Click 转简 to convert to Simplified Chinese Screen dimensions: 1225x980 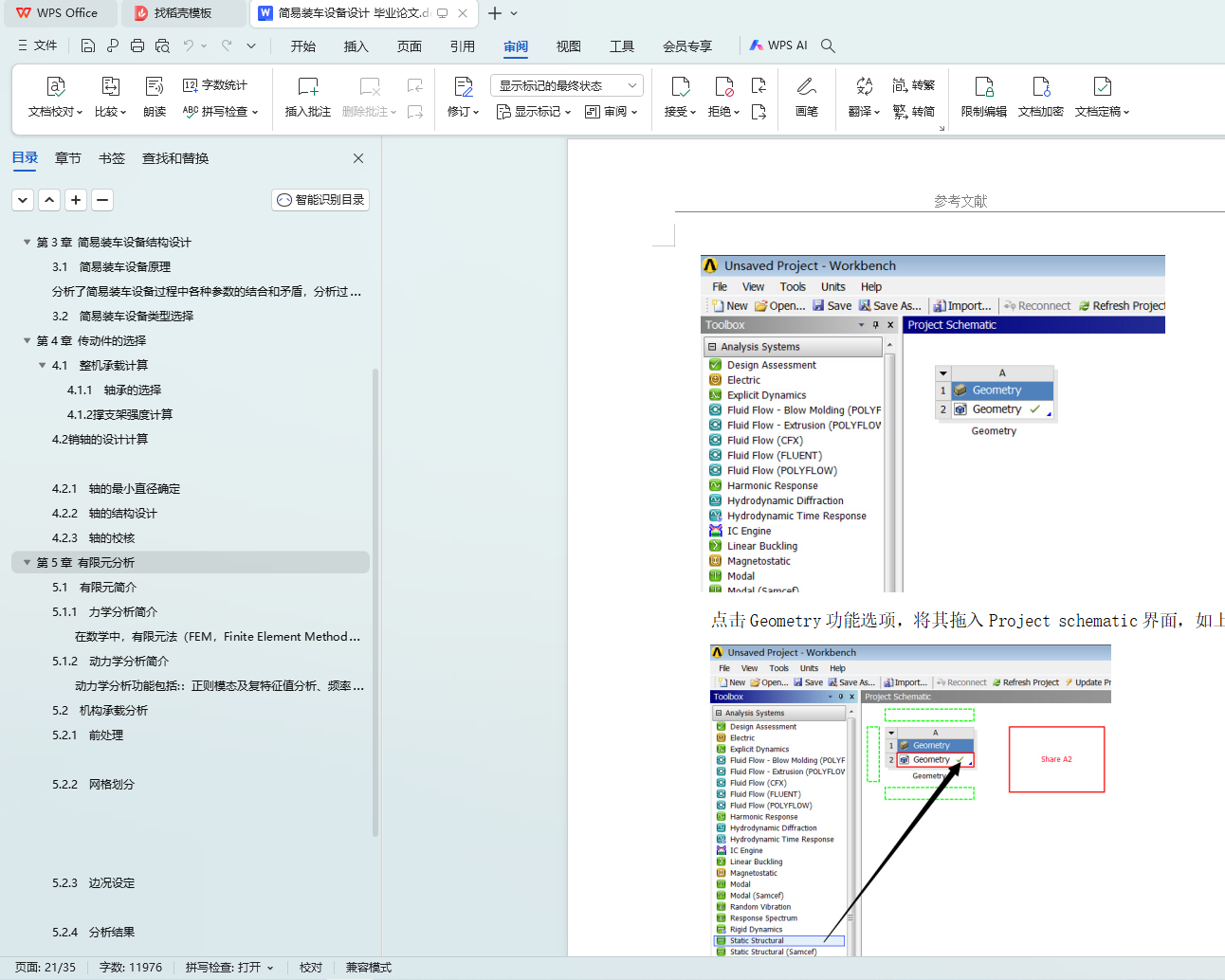[914, 112]
